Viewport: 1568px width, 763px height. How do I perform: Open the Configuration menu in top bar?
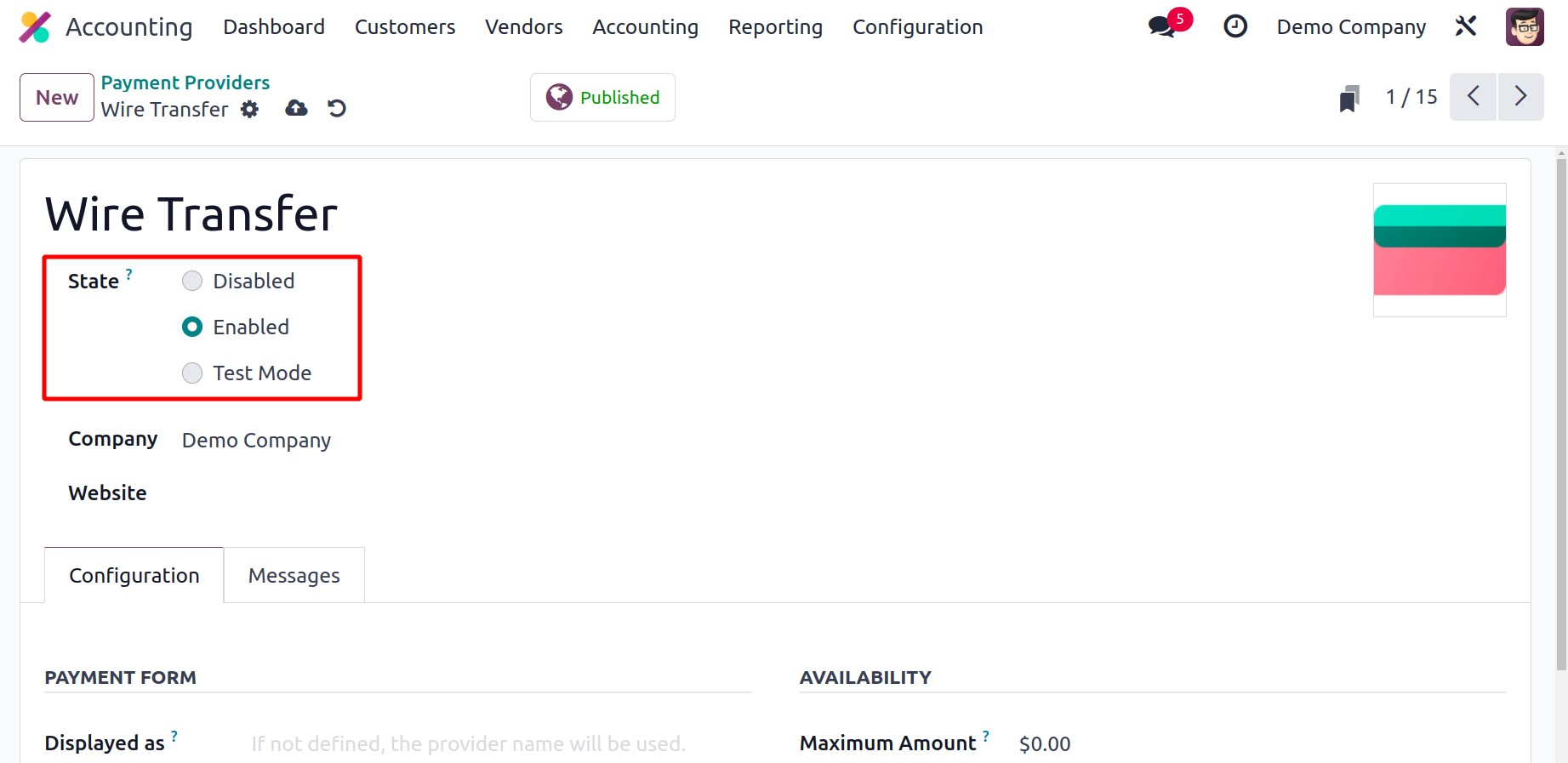917,27
